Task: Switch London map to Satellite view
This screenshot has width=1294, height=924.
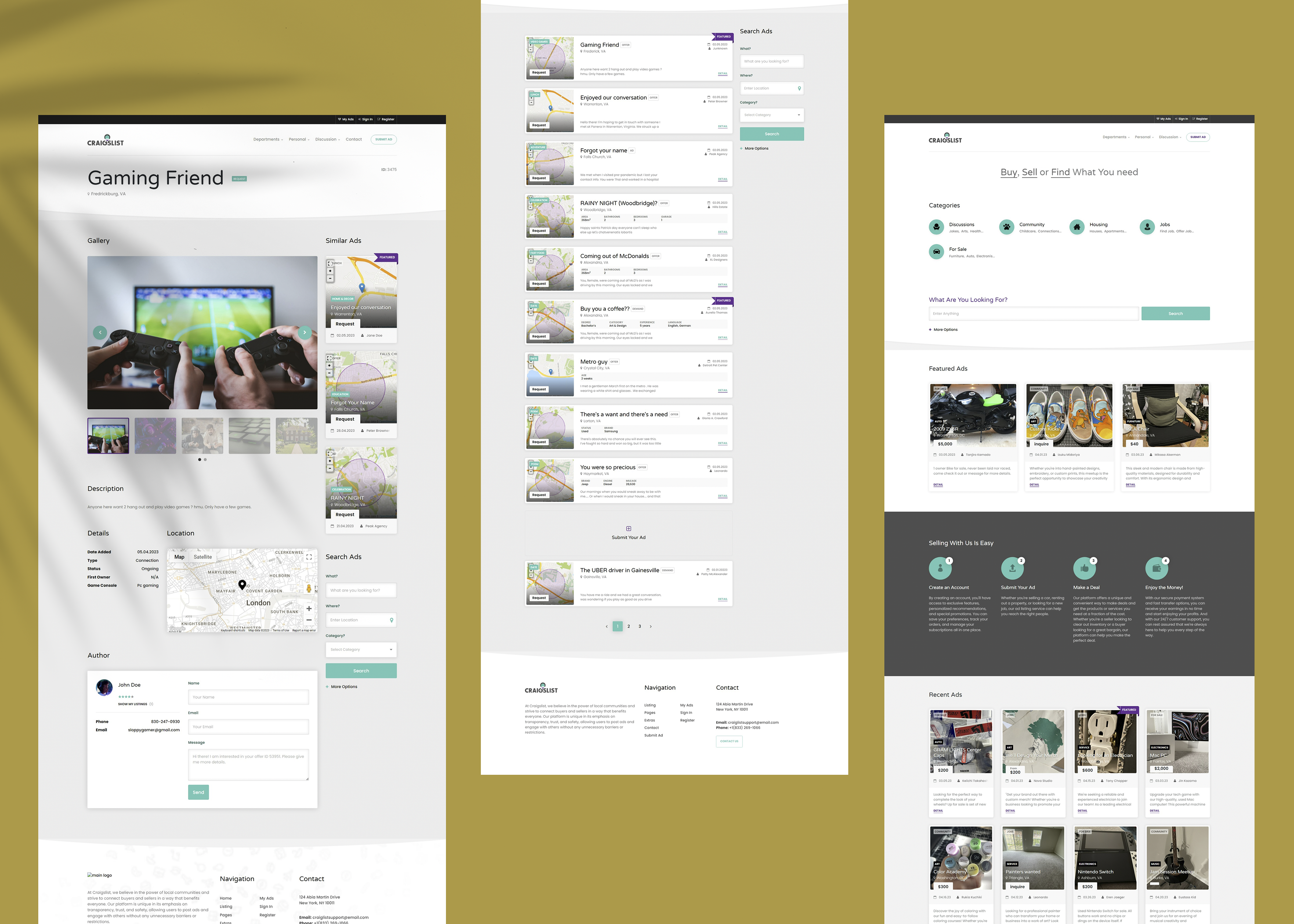Action: tap(203, 557)
